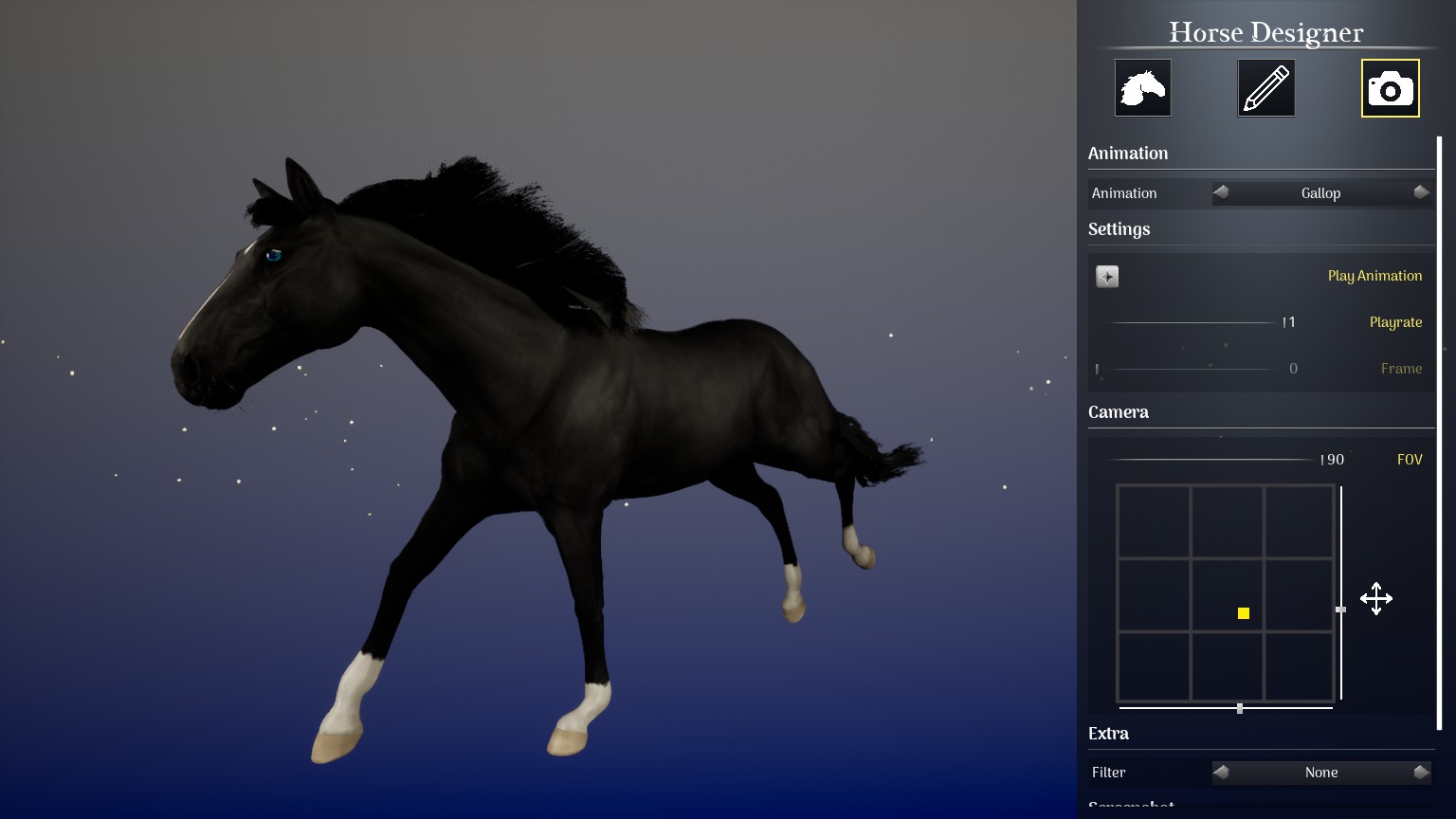1456x819 pixels.
Task: Click the Frame slider handle
Action: (x=1098, y=369)
